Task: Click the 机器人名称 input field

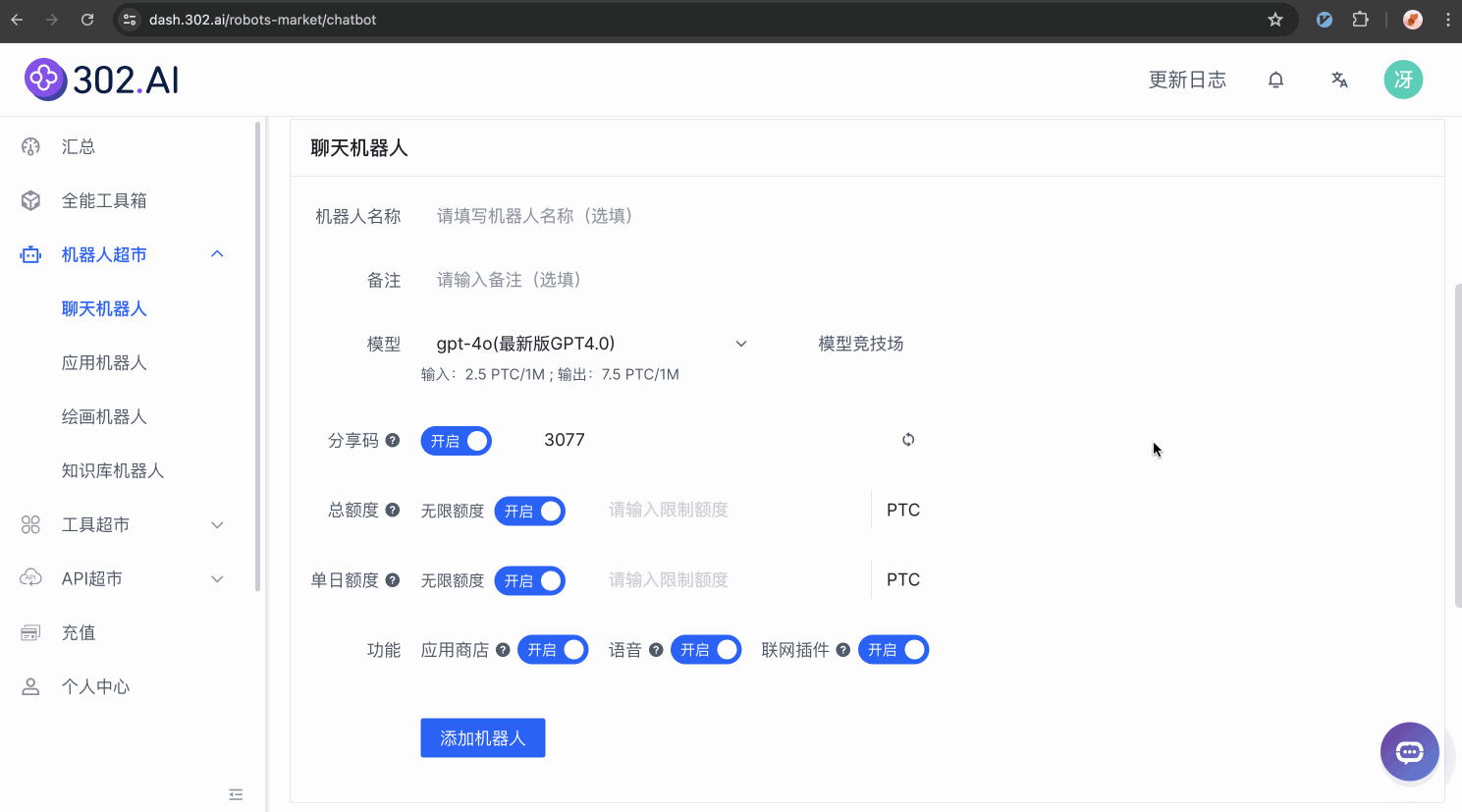Action: 677,216
